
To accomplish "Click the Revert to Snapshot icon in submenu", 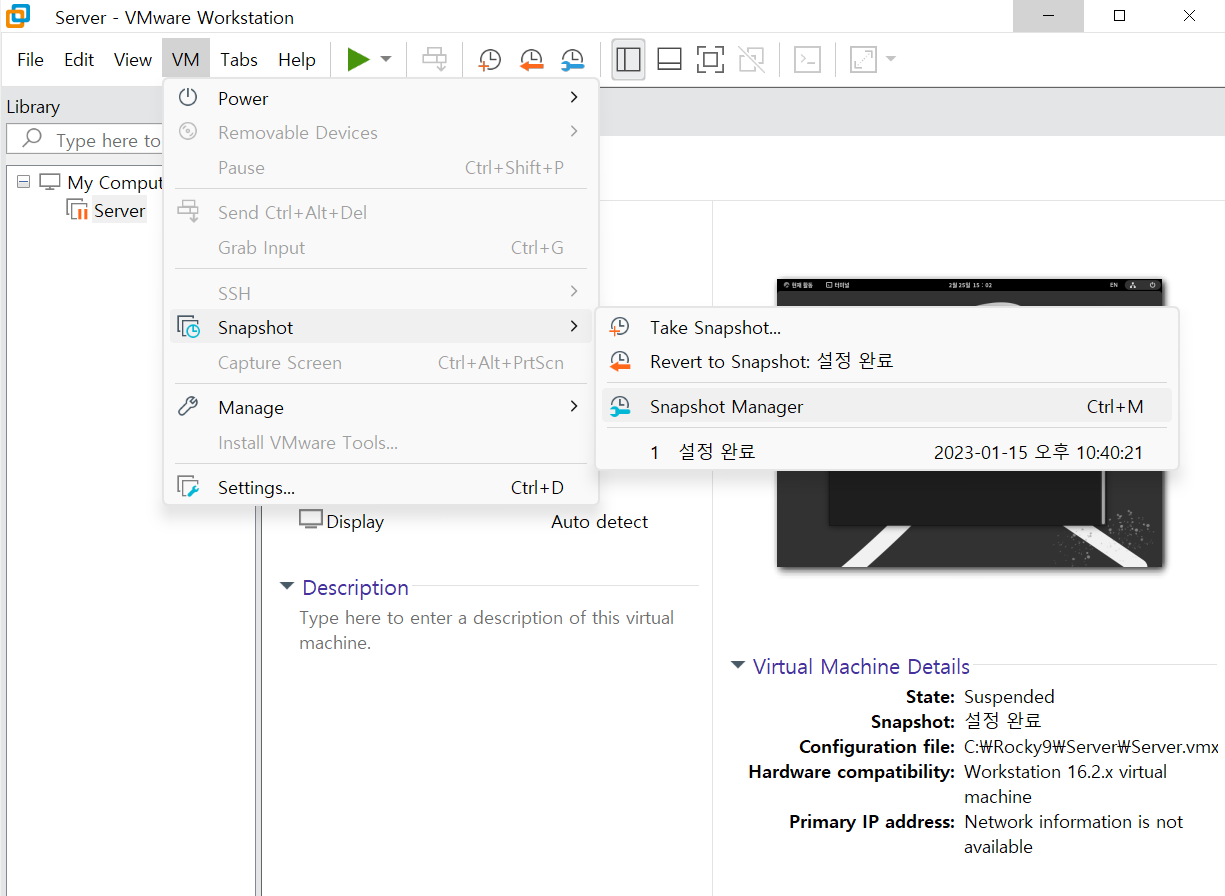I will 620,361.
